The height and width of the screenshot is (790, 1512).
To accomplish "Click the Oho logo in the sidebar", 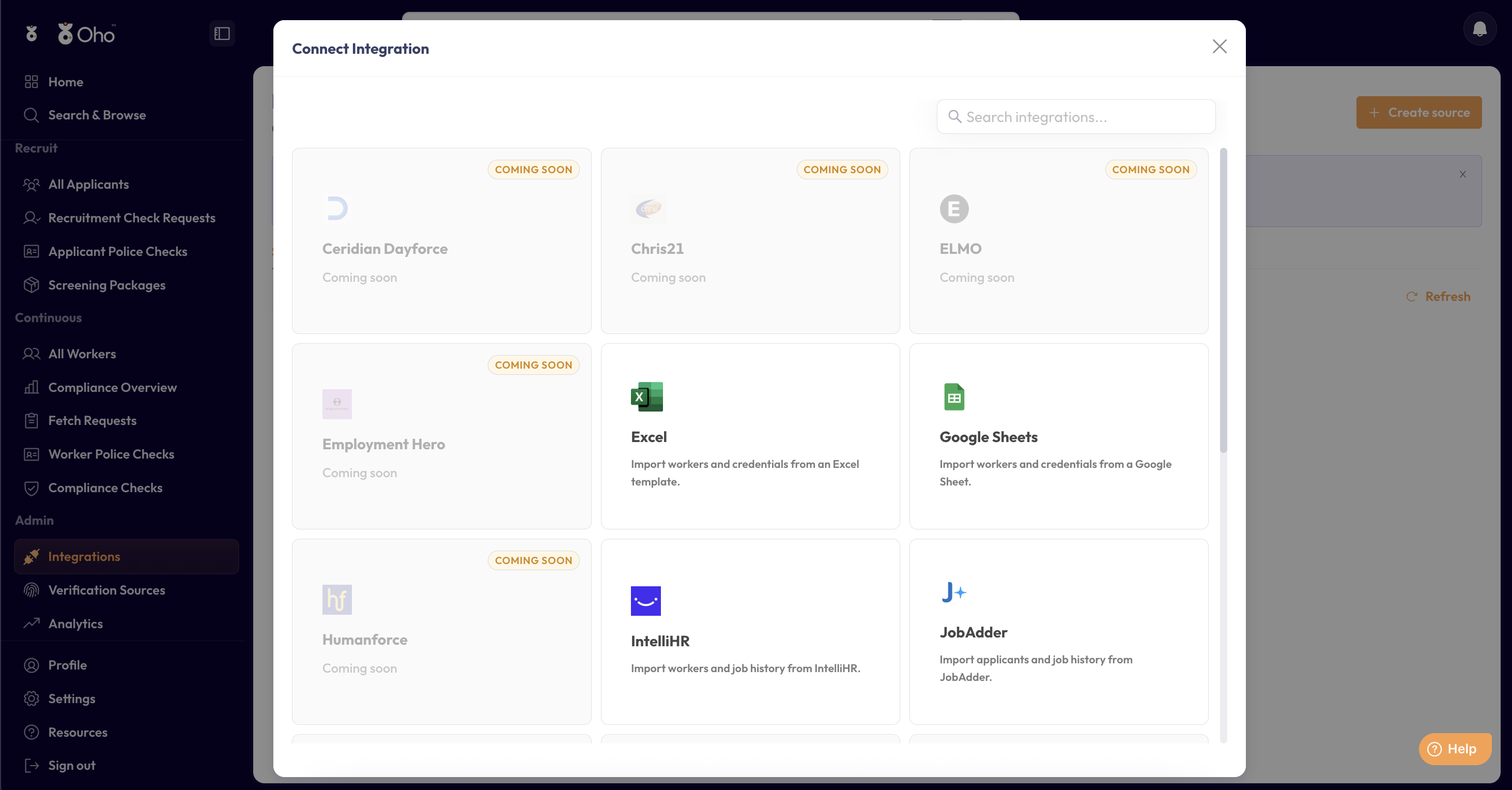I will pos(87,34).
